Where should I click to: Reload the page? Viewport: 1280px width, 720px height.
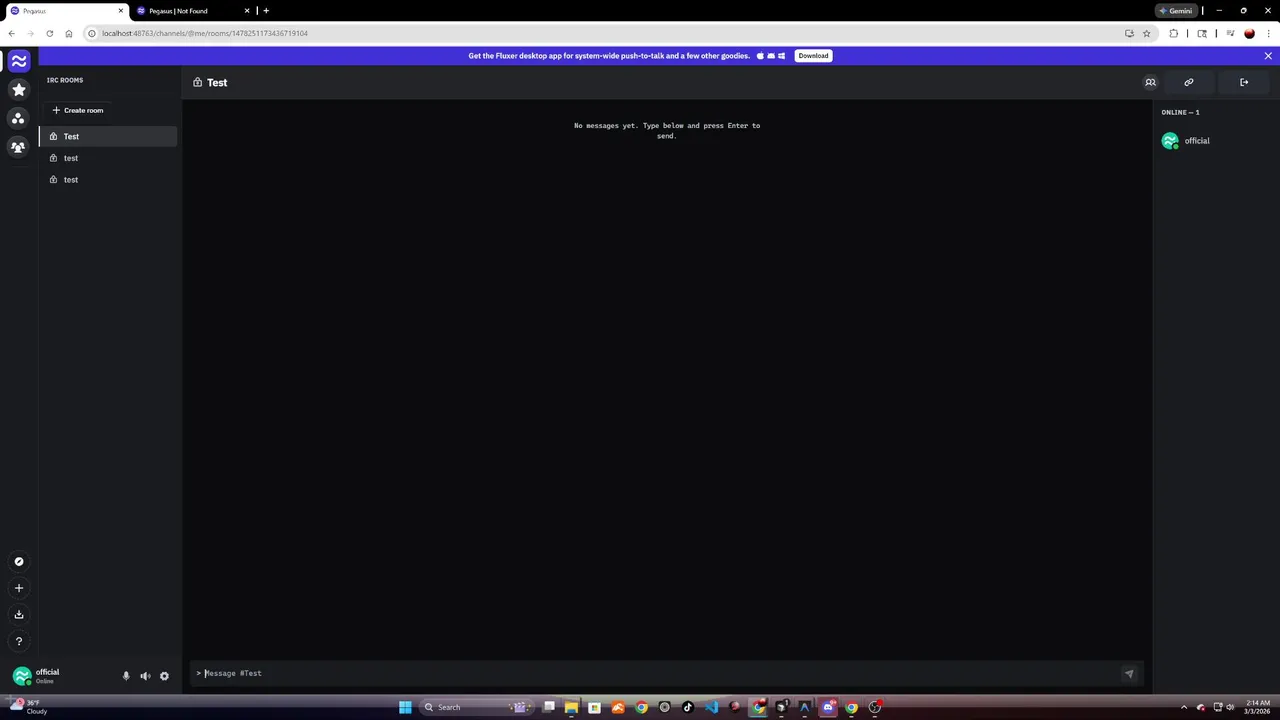pyautogui.click(x=49, y=33)
